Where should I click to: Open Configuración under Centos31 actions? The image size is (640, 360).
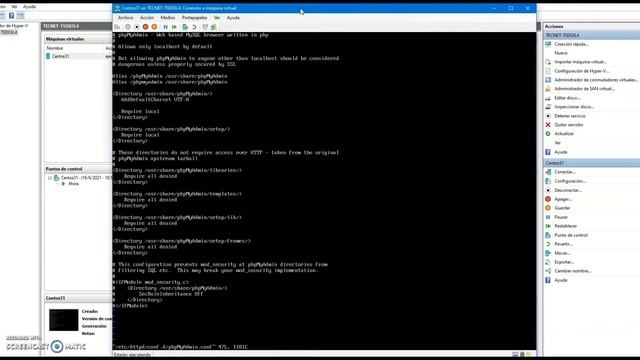tap(570, 181)
